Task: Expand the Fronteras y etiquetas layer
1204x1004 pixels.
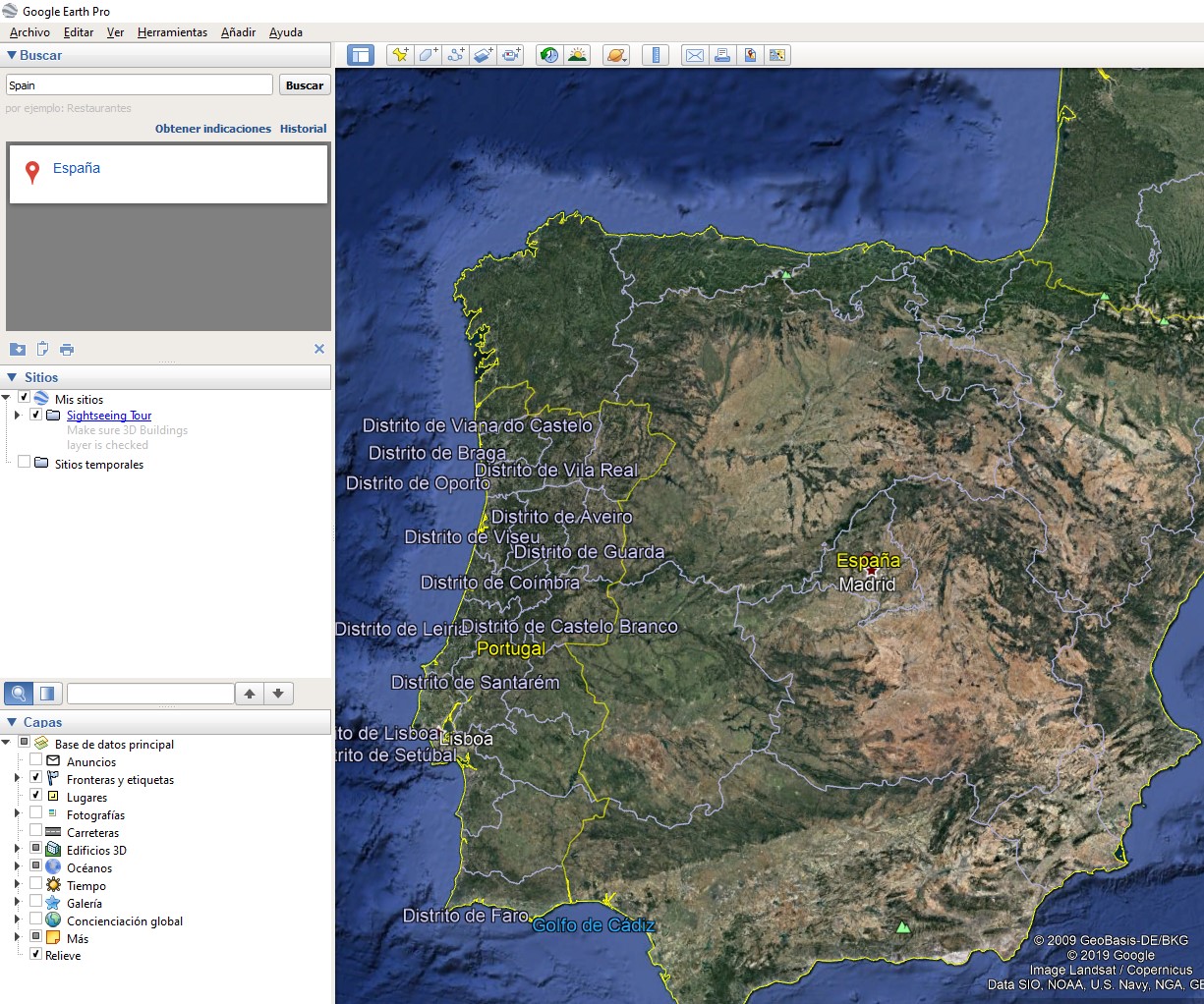Action: [17, 779]
